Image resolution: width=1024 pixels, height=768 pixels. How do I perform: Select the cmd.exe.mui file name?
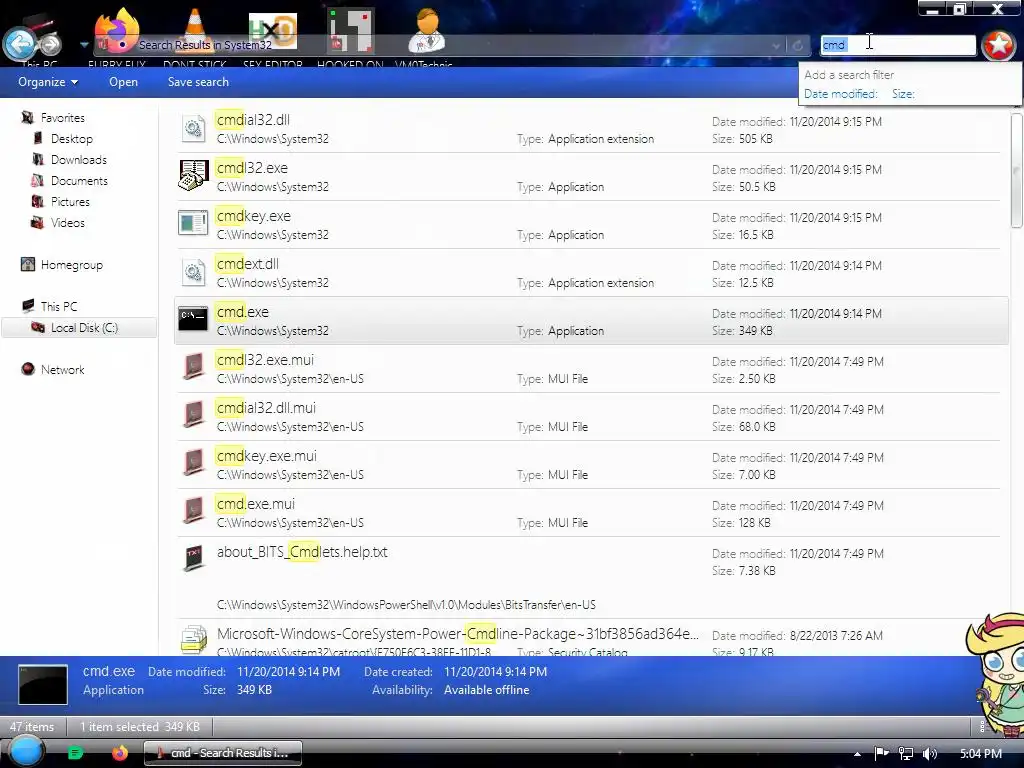pos(256,504)
